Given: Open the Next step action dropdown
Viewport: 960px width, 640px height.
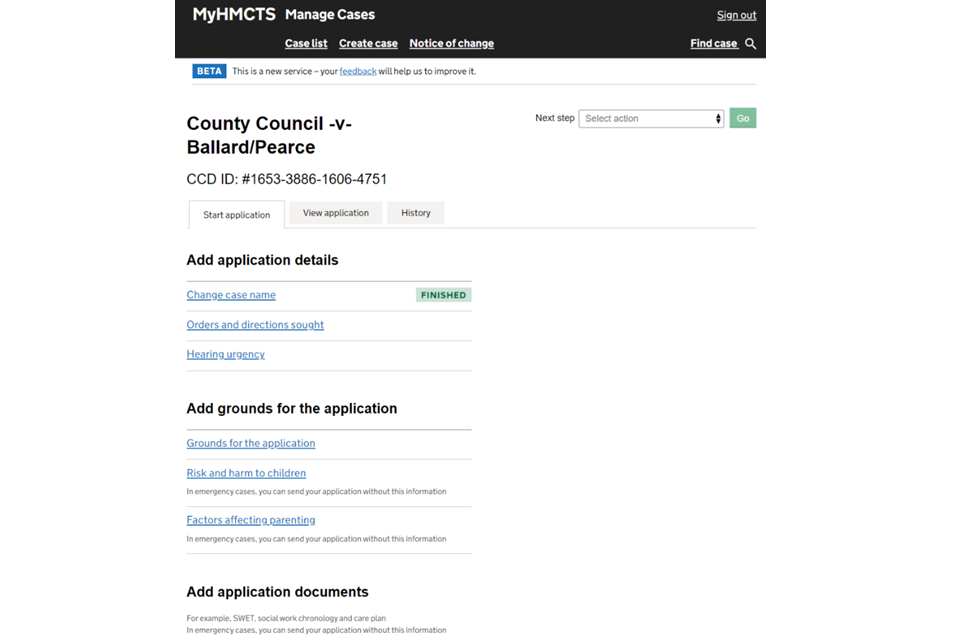Looking at the screenshot, I should [x=651, y=118].
